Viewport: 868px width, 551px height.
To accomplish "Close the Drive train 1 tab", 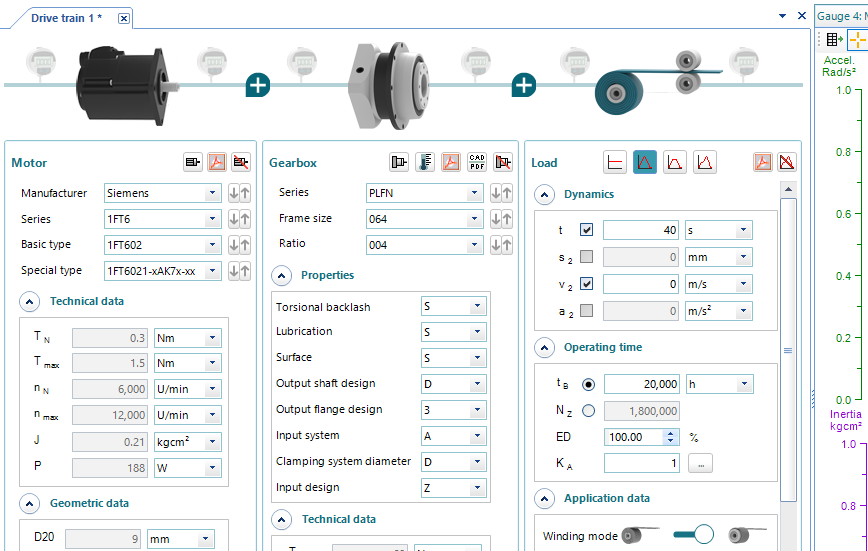I will click(124, 18).
